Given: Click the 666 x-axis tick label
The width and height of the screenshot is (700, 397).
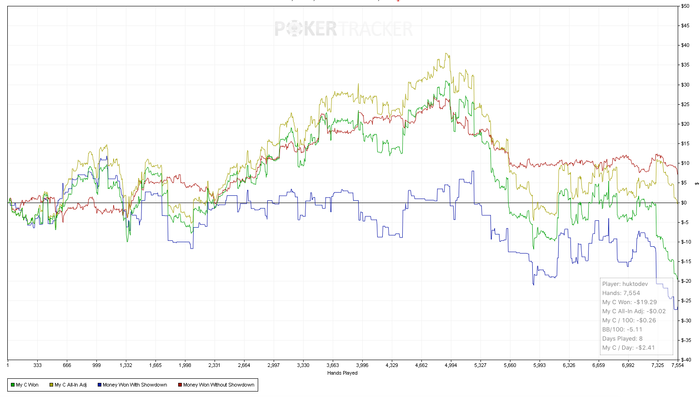Looking at the screenshot, I should (67, 365).
